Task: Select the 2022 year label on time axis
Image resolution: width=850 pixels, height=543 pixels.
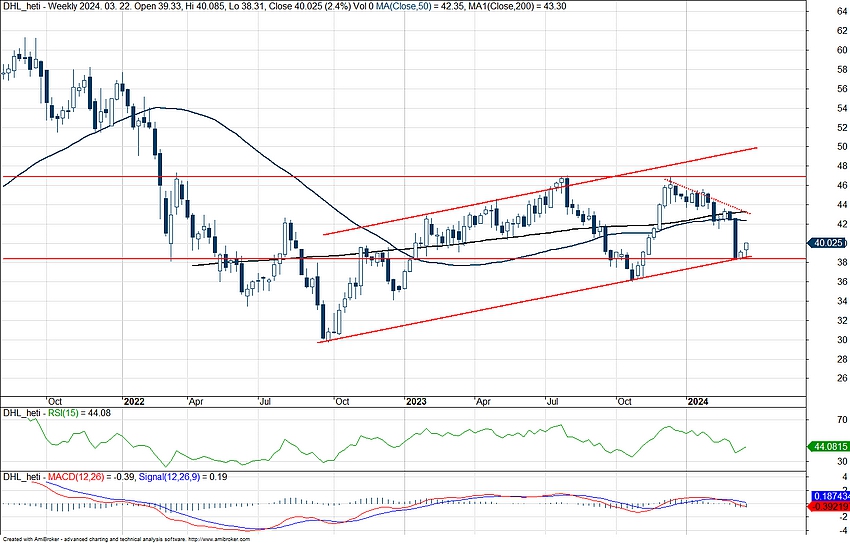Action: 135,400
